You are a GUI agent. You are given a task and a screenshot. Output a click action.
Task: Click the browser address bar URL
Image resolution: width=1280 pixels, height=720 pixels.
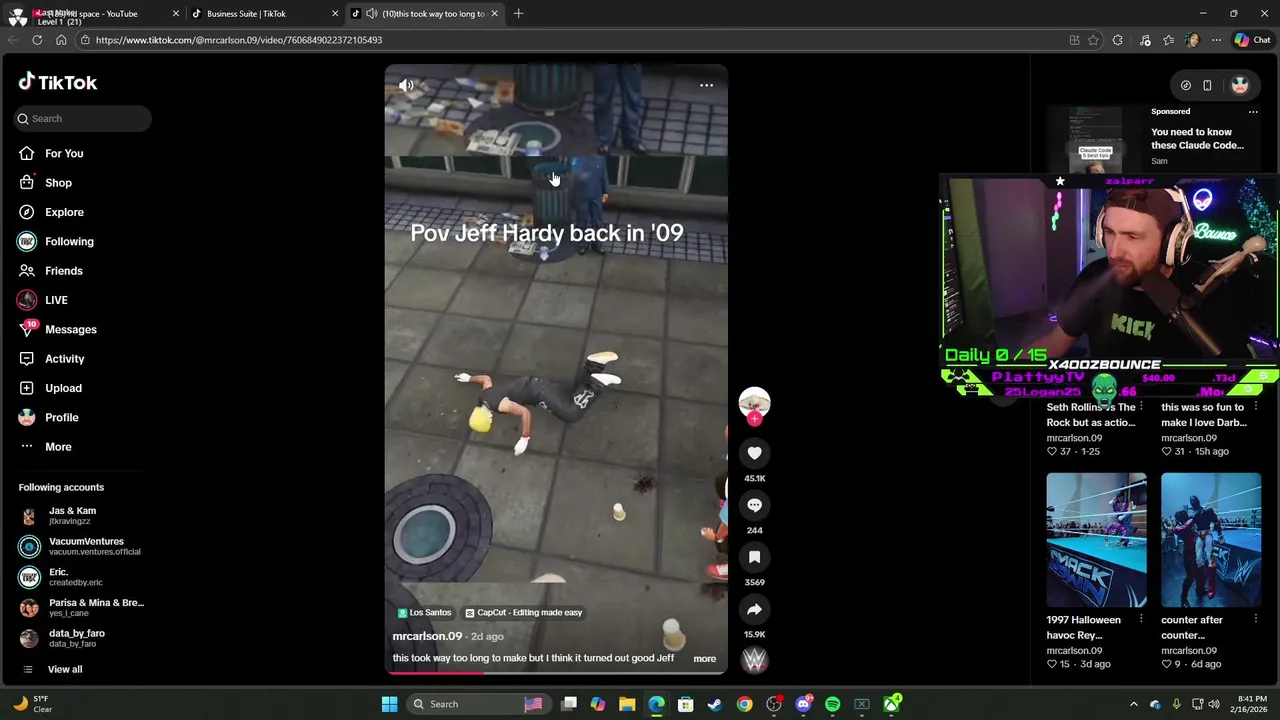click(239, 40)
